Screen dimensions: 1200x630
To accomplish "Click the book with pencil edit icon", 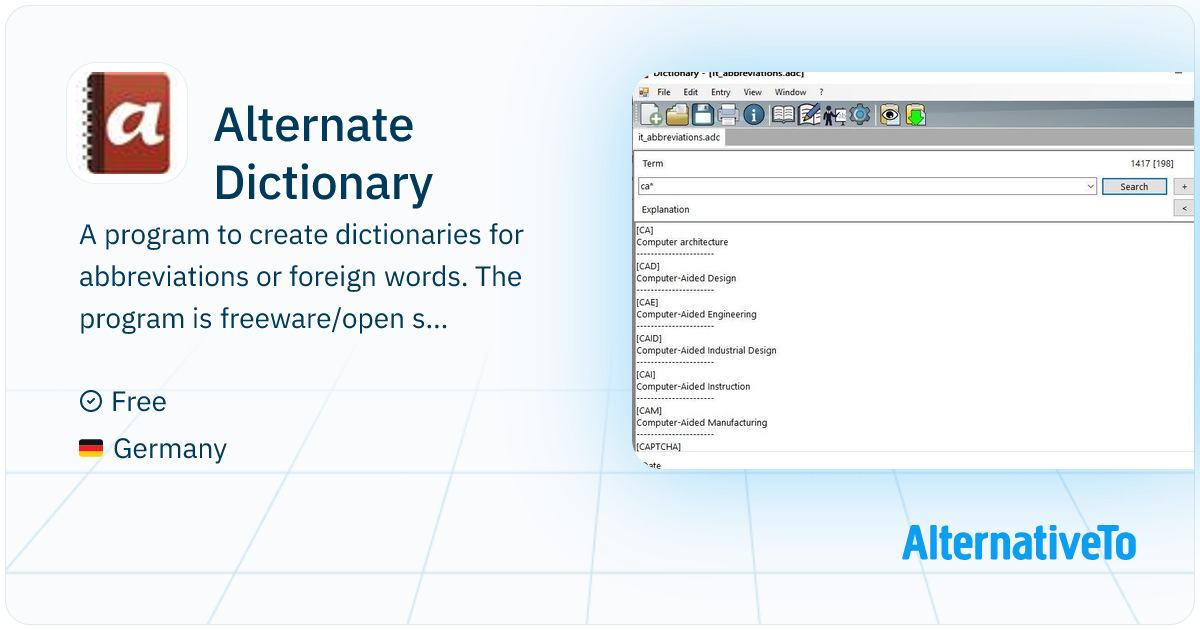I will click(x=809, y=115).
